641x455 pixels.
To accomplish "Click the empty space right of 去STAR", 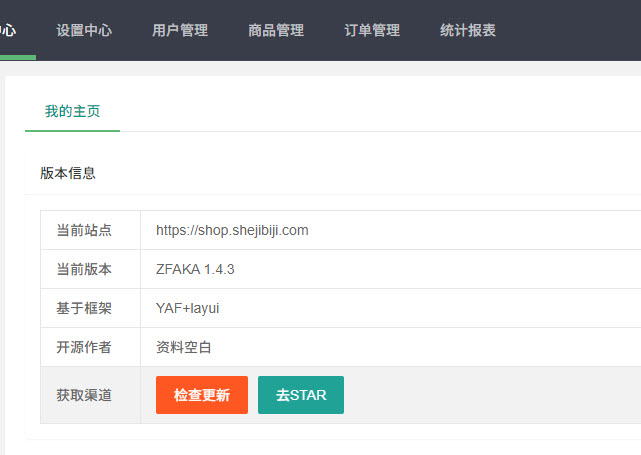I will point(490,395).
